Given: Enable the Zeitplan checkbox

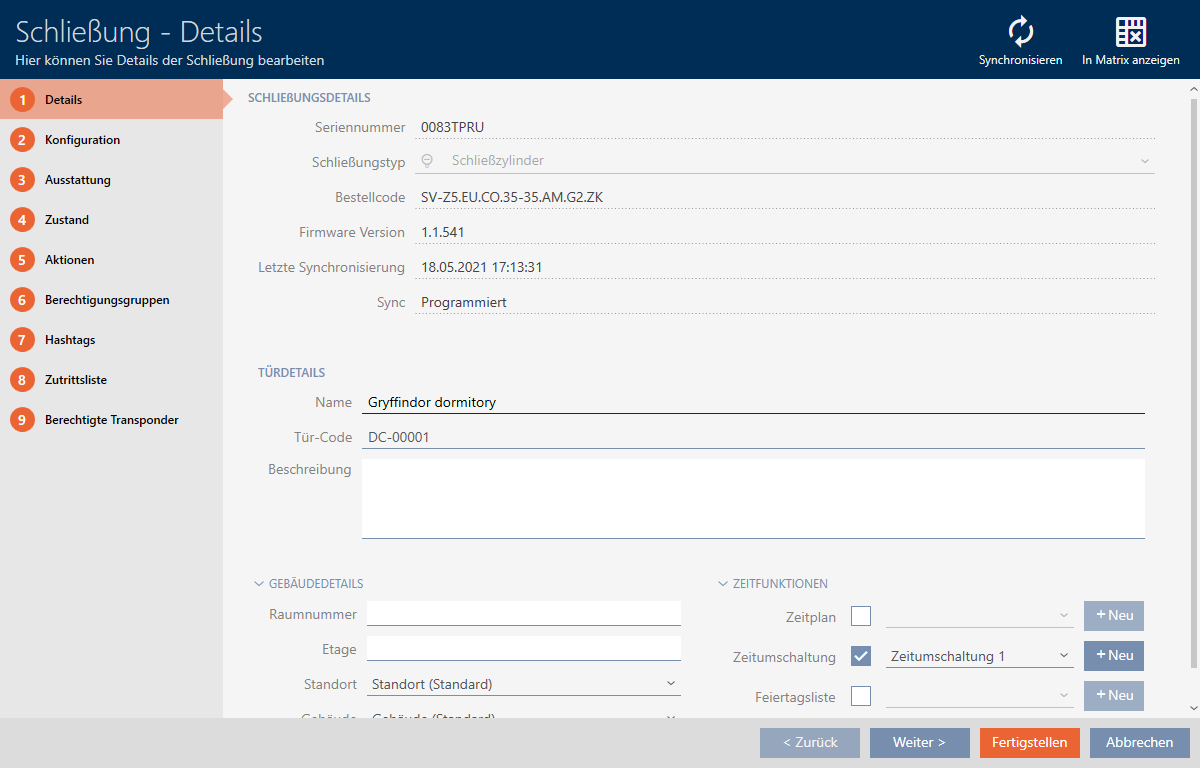Looking at the screenshot, I should [x=861, y=616].
